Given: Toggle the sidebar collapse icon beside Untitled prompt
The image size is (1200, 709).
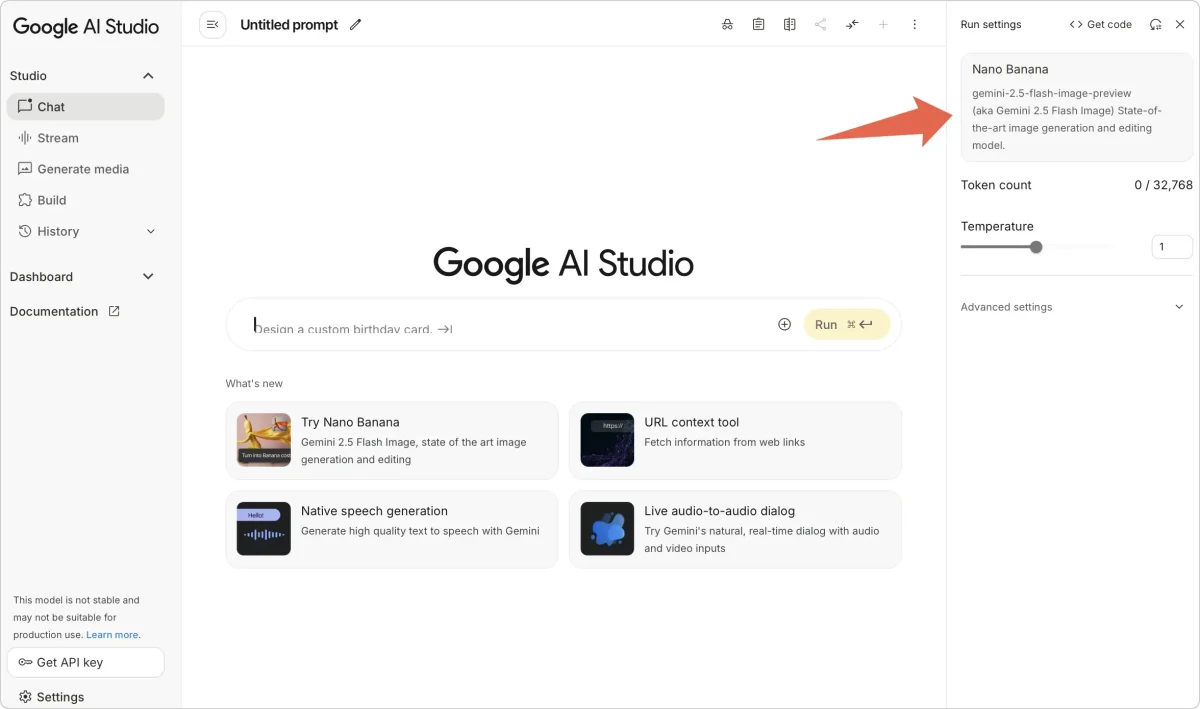Looking at the screenshot, I should pyautogui.click(x=212, y=24).
